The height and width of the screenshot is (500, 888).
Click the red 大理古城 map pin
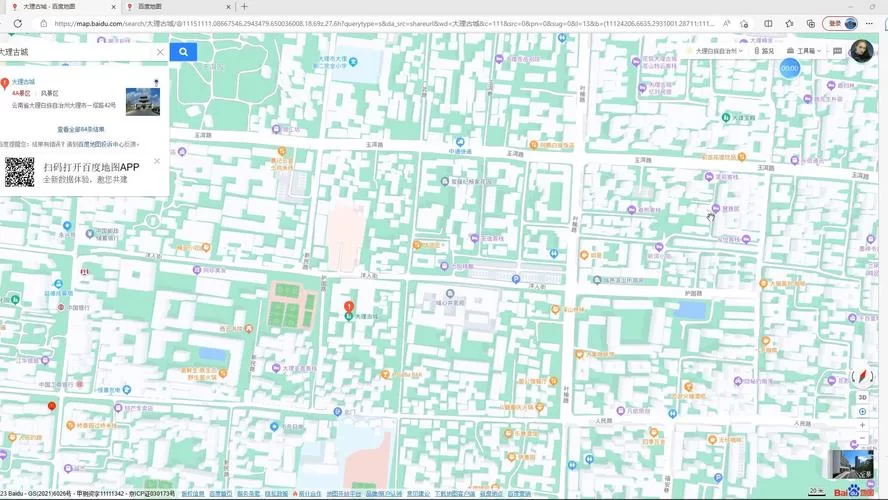(x=349, y=307)
